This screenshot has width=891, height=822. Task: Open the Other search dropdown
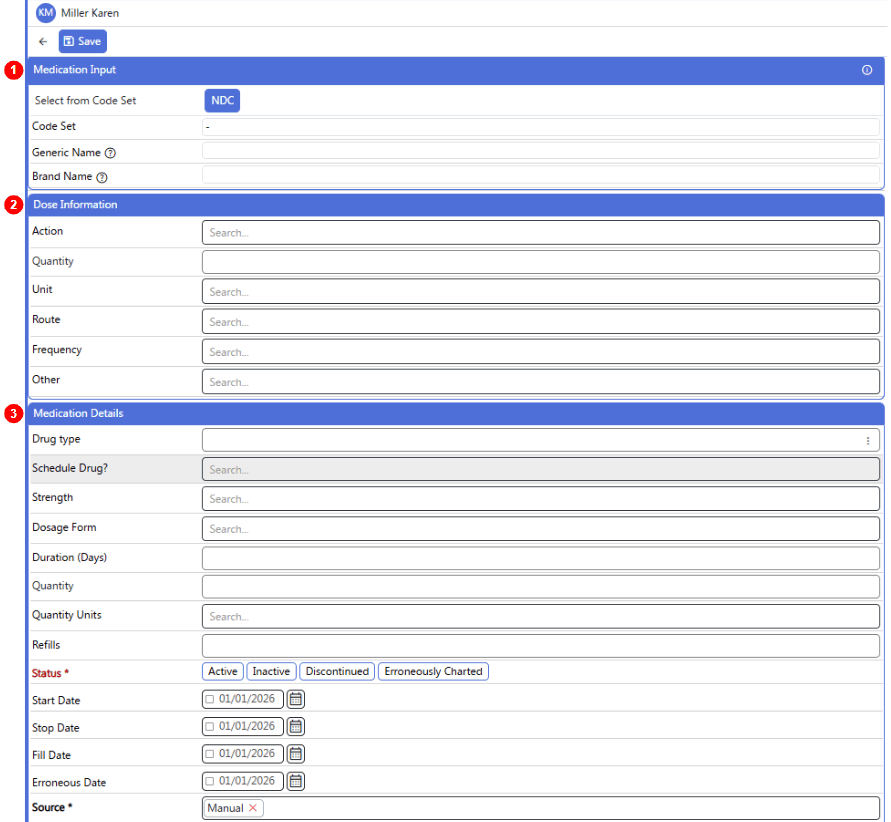(x=541, y=382)
